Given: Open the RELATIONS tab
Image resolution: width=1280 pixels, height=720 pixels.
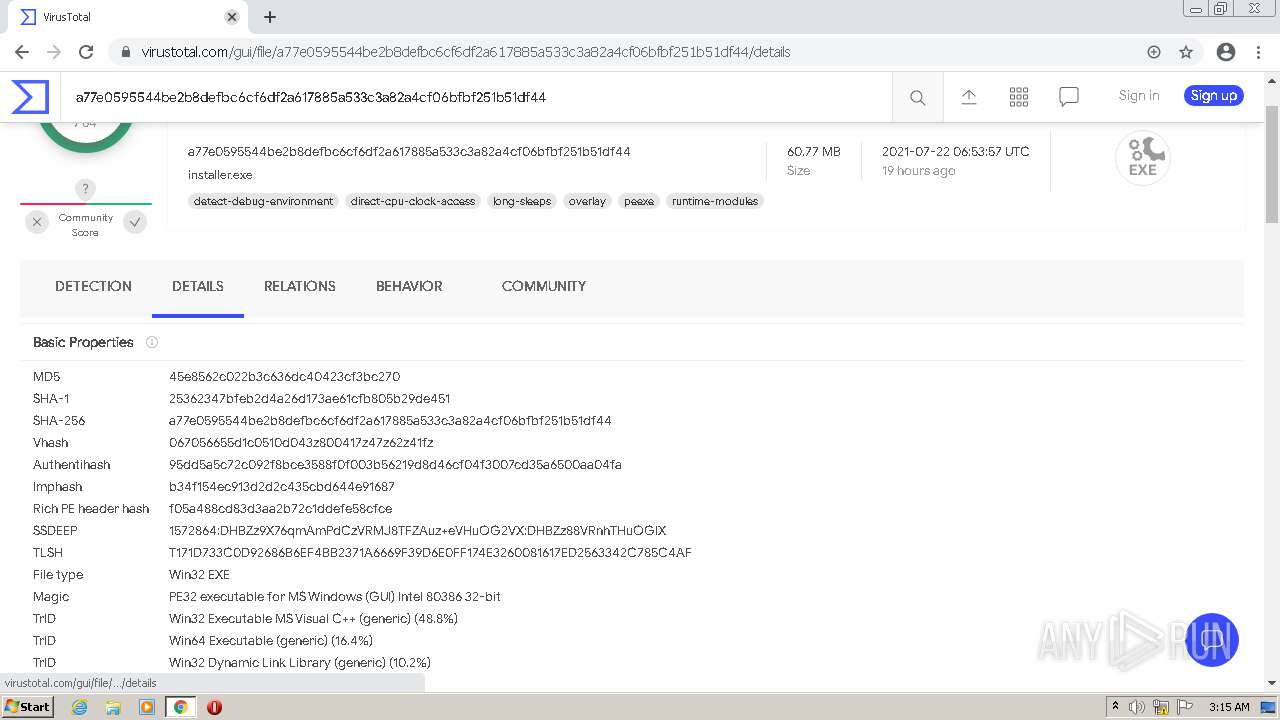Looking at the screenshot, I should [x=300, y=286].
